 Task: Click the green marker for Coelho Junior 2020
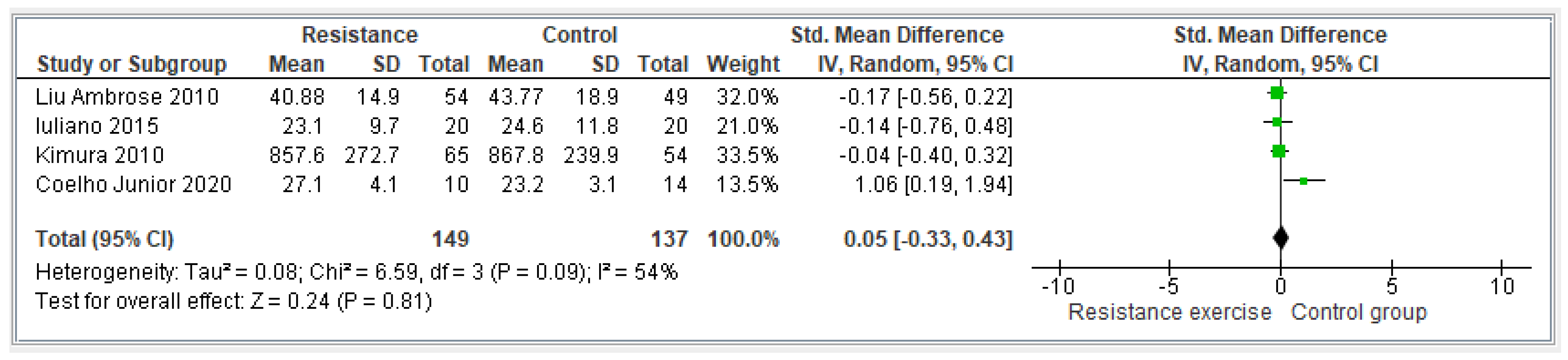[1303, 181]
